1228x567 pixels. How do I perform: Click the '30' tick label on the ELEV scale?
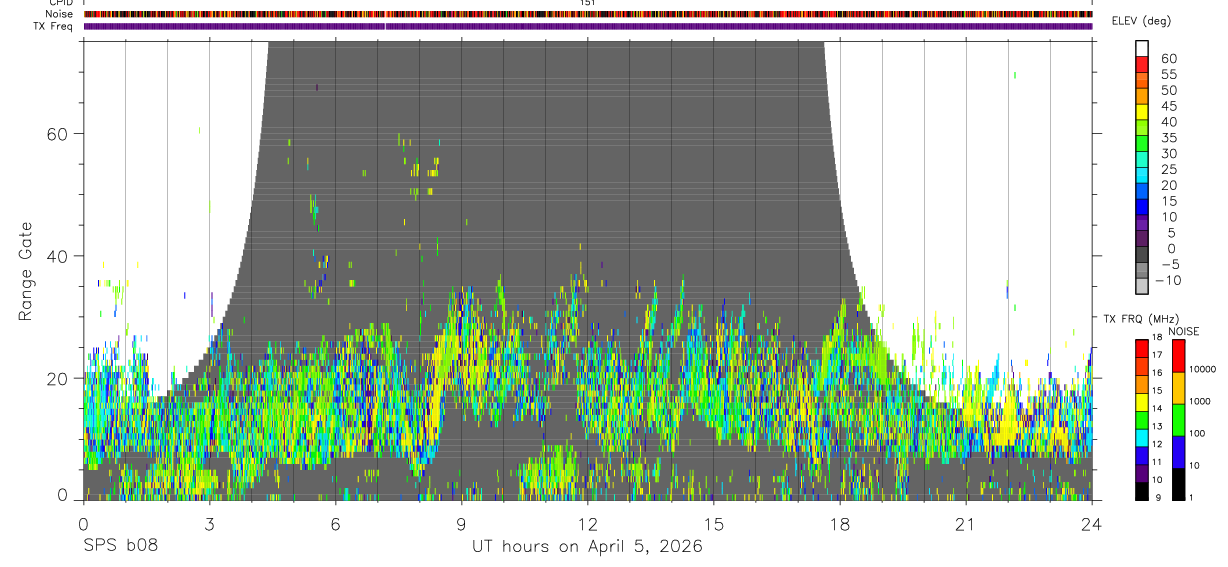tap(1169, 154)
